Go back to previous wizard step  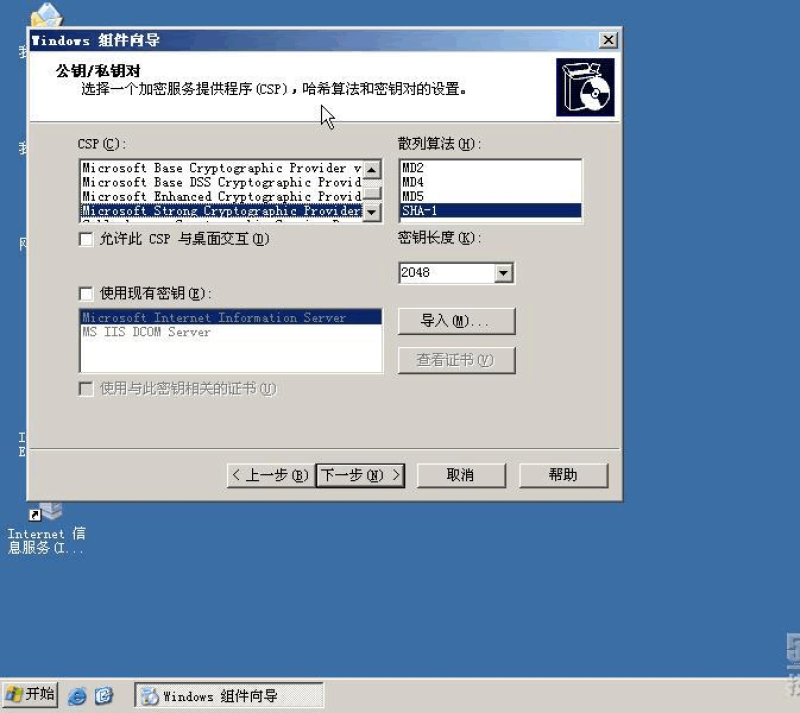270,475
